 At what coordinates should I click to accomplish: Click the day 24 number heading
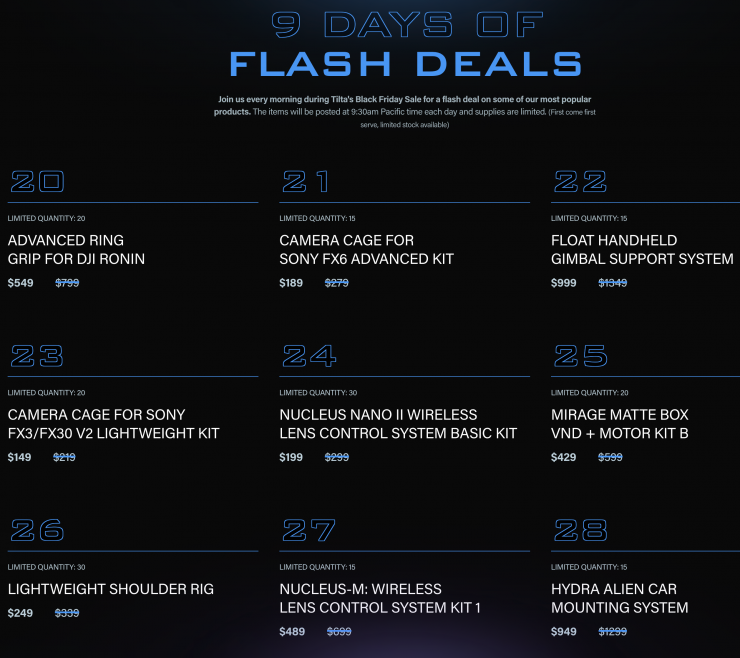309,356
